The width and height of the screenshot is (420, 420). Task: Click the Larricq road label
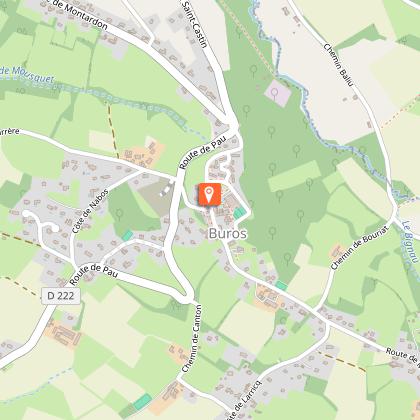pyautogui.click(x=243, y=400)
